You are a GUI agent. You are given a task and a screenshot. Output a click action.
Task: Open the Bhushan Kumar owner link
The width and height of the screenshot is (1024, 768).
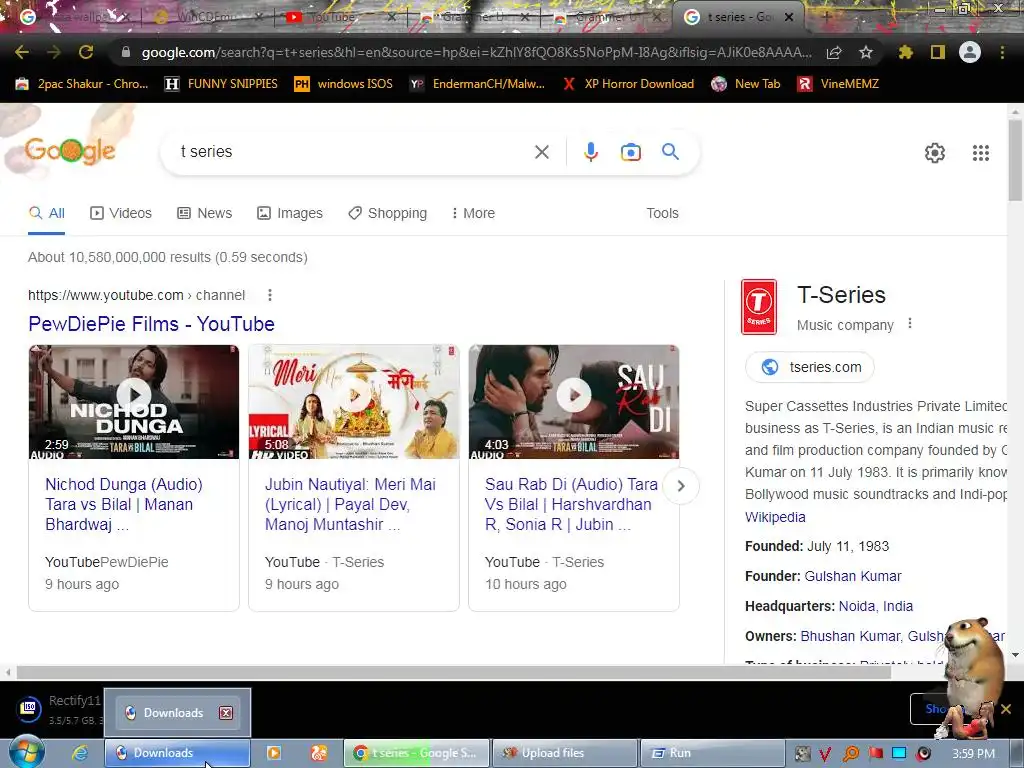[x=850, y=636]
